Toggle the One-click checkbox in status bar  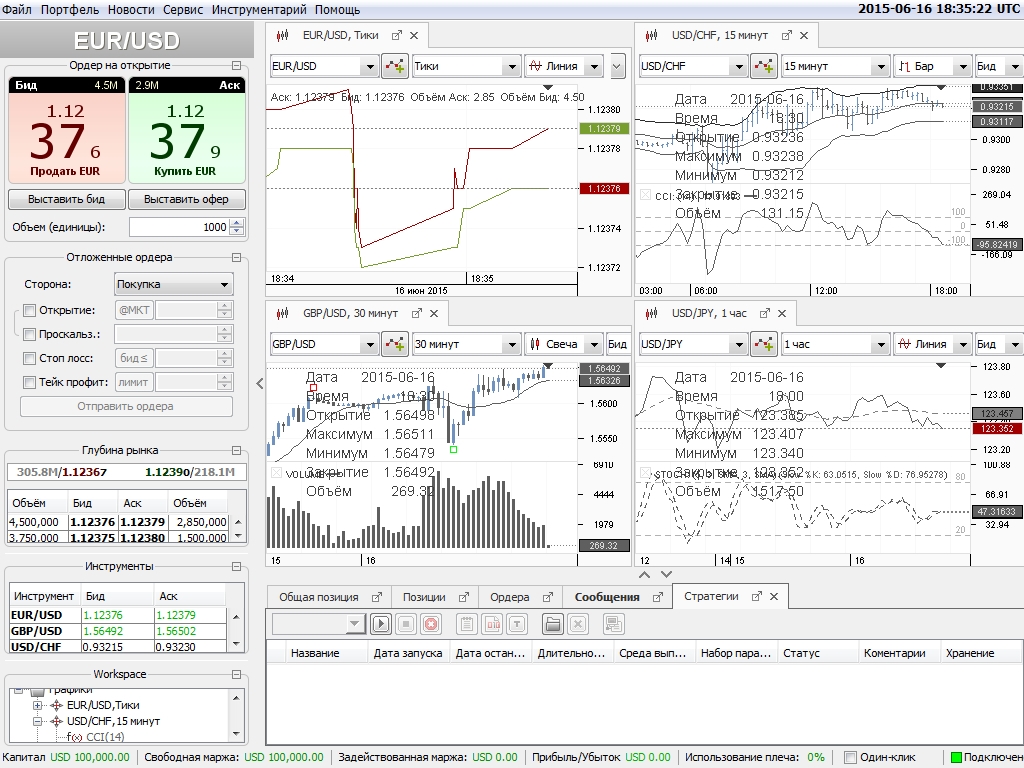(x=851, y=757)
